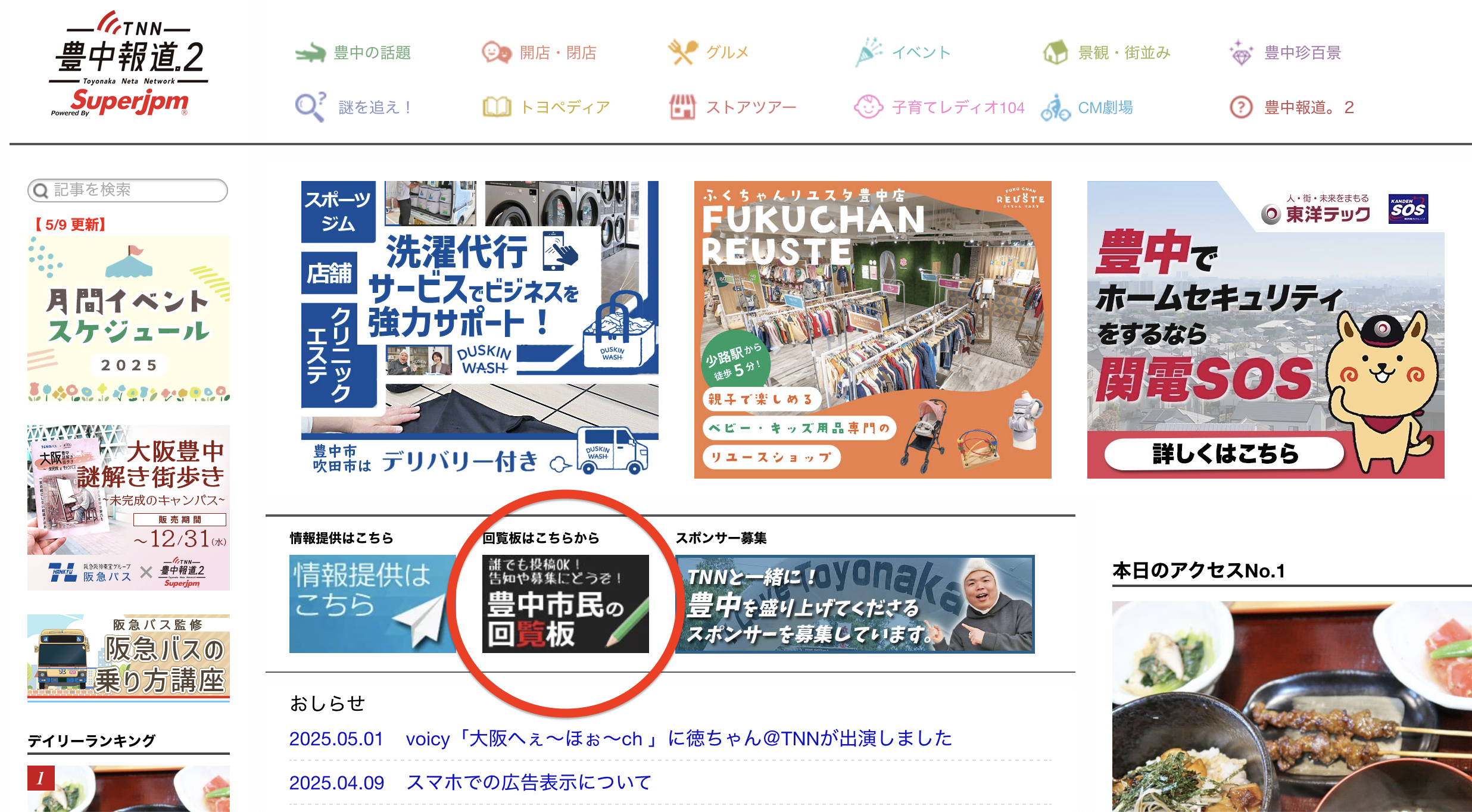This screenshot has height=812, width=1472.
Task: Open the DUSKIN WASH 洗濯代行 advertisement
Action: coord(480,330)
